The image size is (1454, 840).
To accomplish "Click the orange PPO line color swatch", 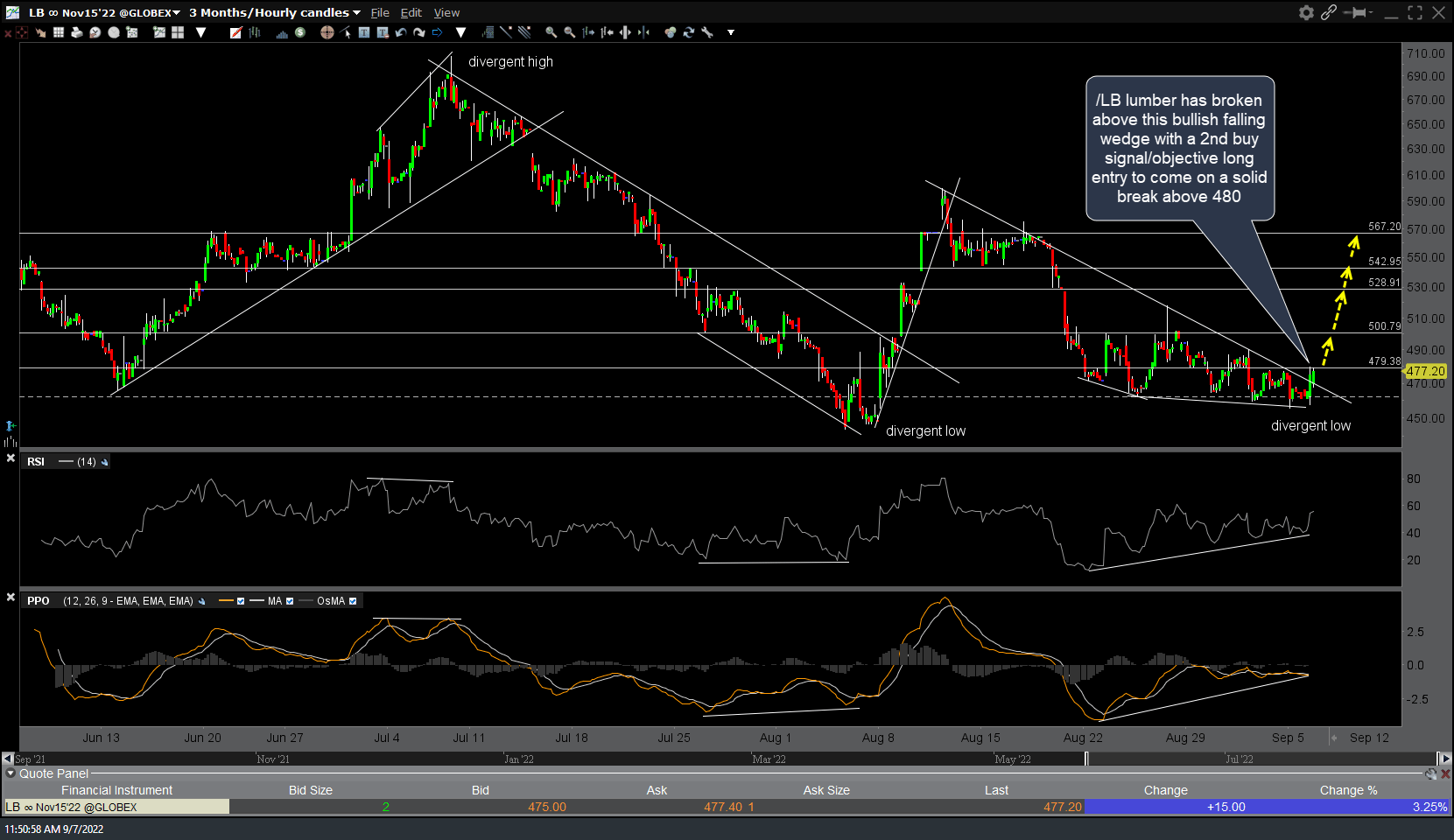I will 227,601.
